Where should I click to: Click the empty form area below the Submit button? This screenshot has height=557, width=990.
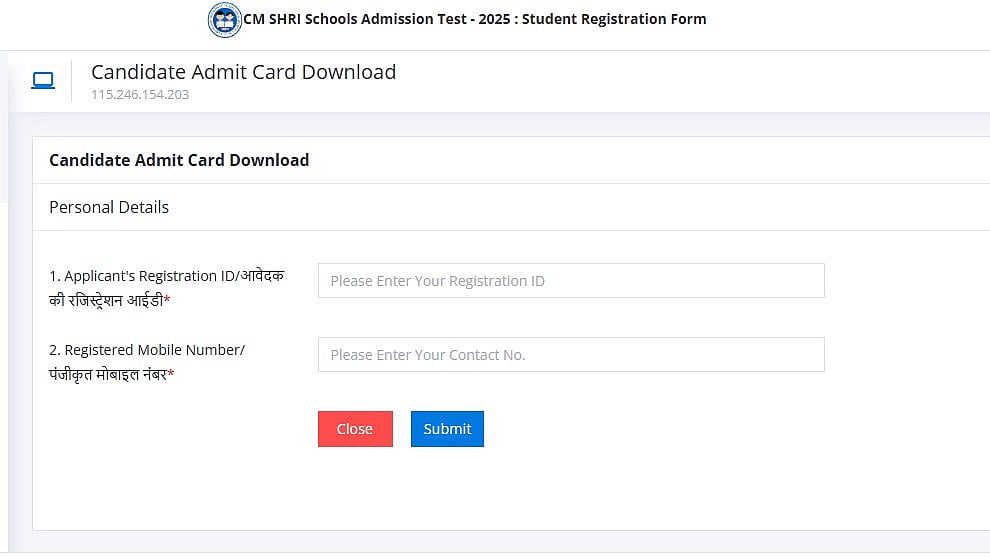pyautogui.click(x=500, y=490)
